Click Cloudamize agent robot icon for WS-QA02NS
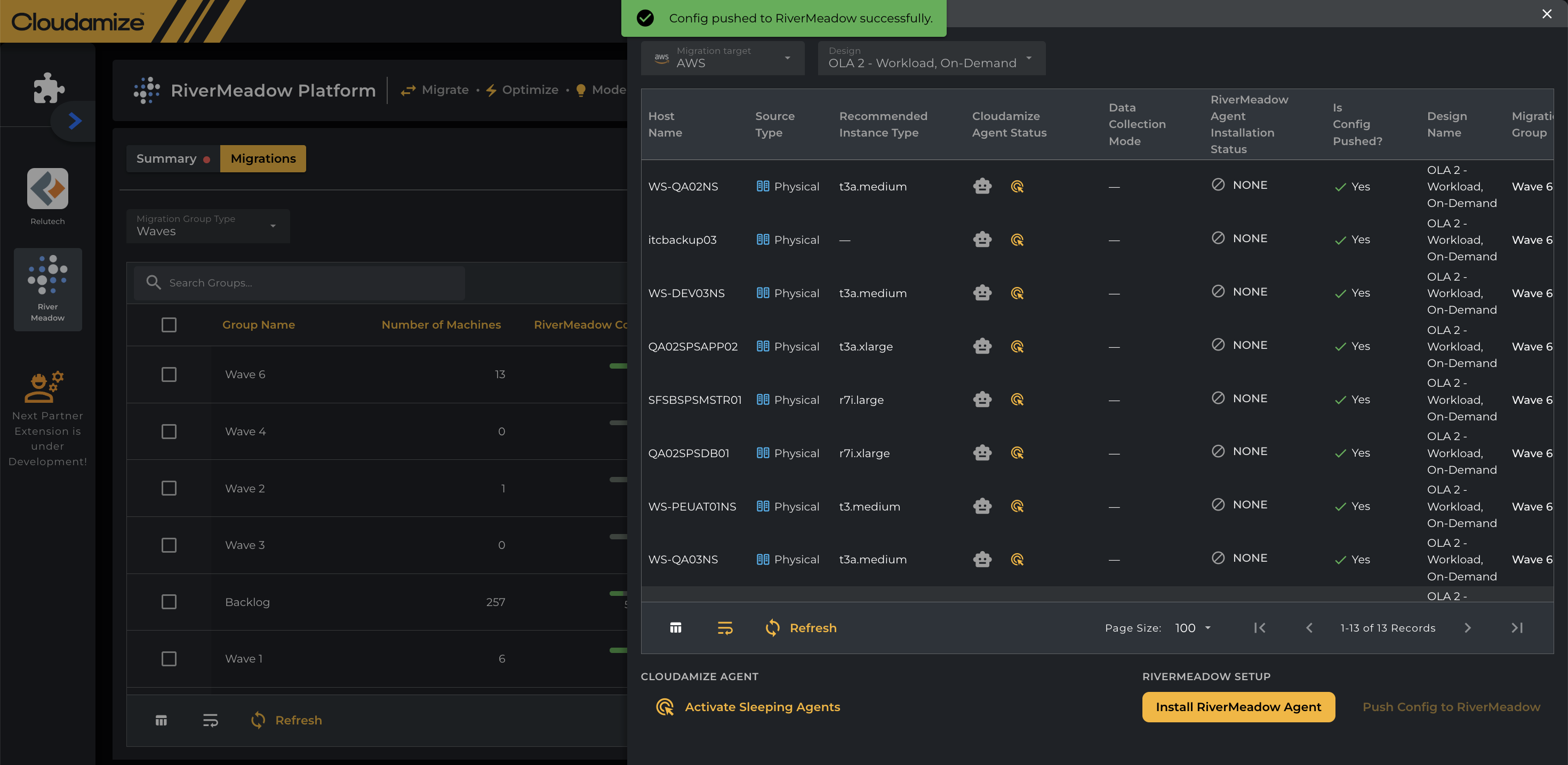 982,186
